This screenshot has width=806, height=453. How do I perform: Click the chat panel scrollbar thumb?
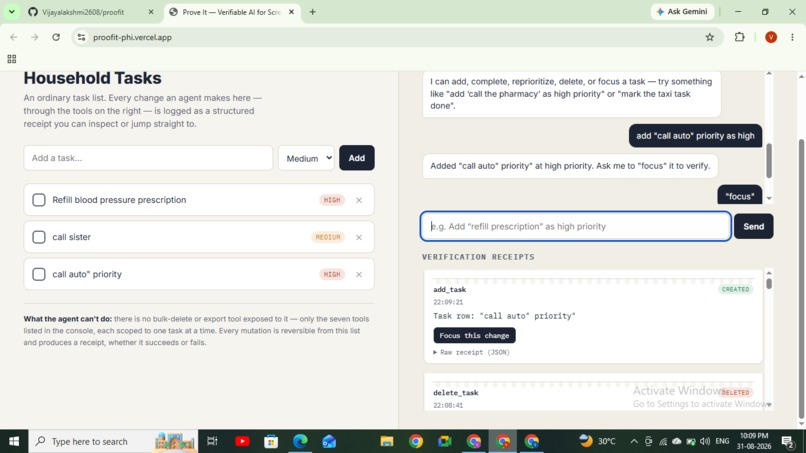[769, 161]
